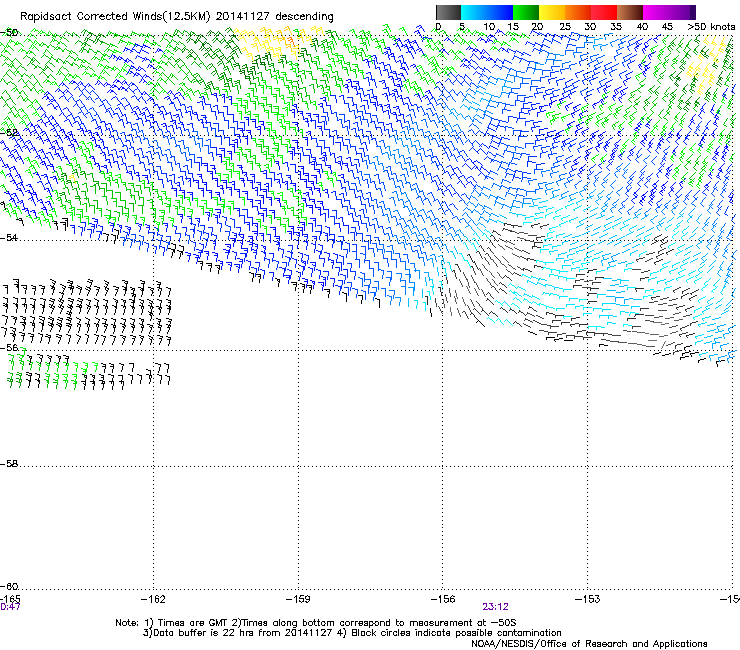Click the latitude label -58
740x650 pixels.
click(x=9, y=464)
